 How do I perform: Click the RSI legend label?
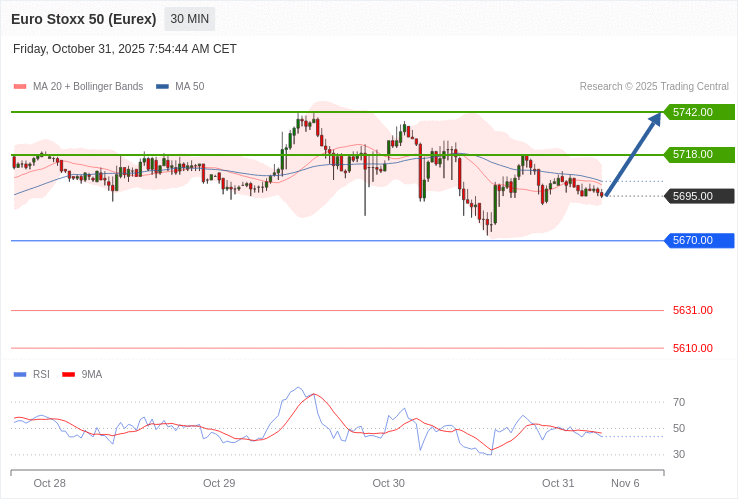click(41, 375)
